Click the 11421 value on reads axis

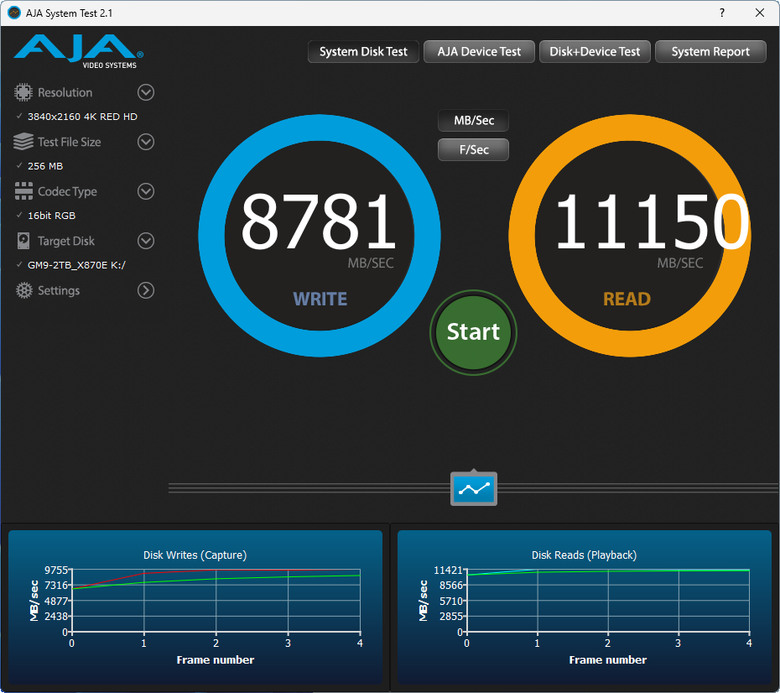tap(448, 570)
